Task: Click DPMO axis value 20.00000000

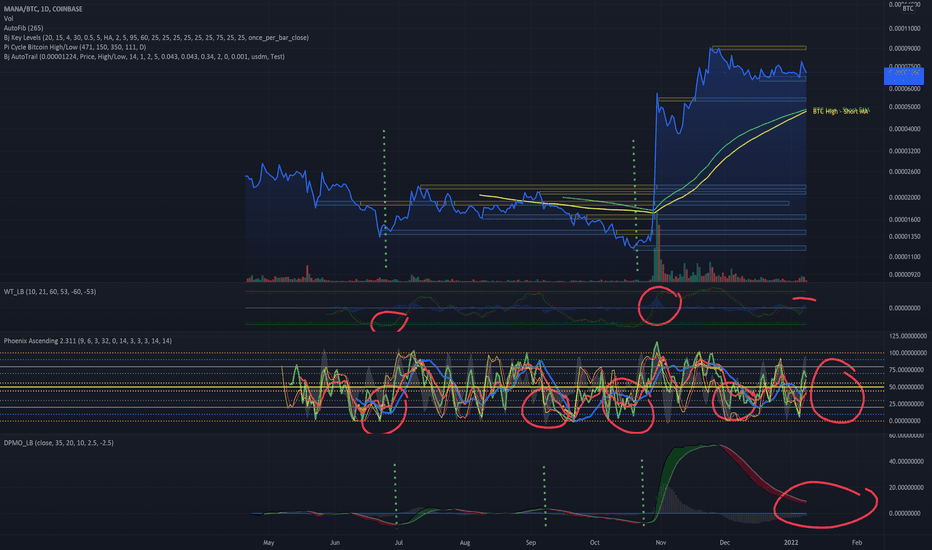Action: [906, 488]
